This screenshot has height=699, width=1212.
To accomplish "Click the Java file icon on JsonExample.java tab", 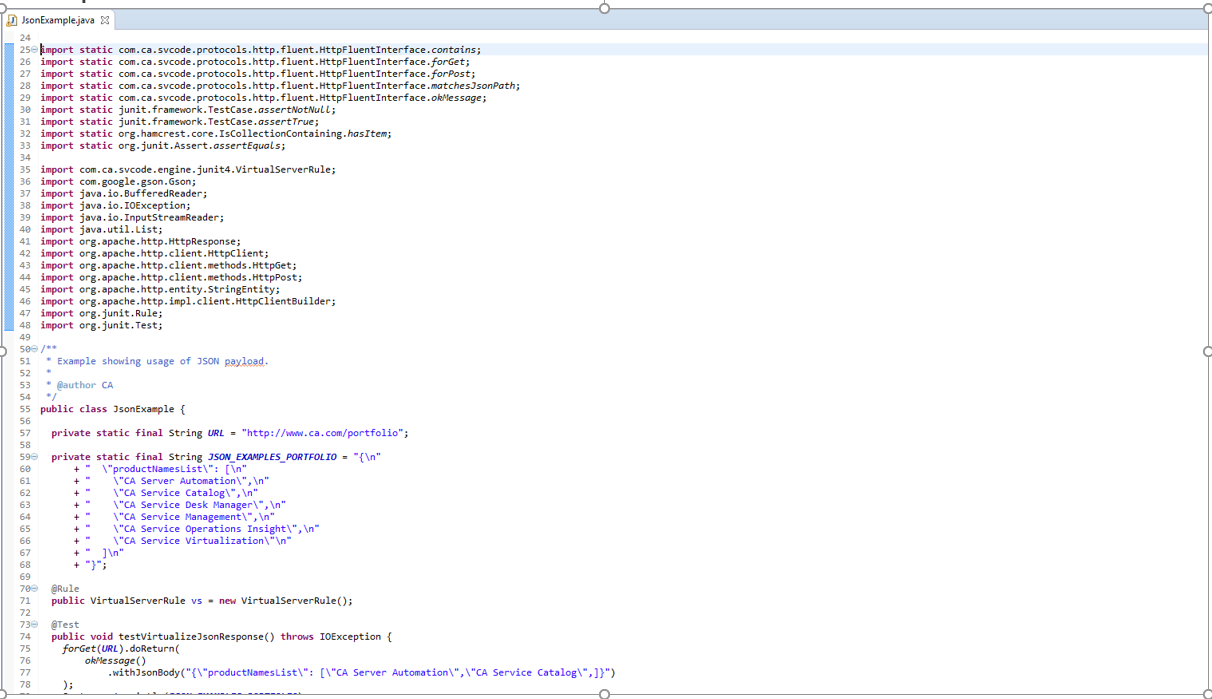I will 12,20.
